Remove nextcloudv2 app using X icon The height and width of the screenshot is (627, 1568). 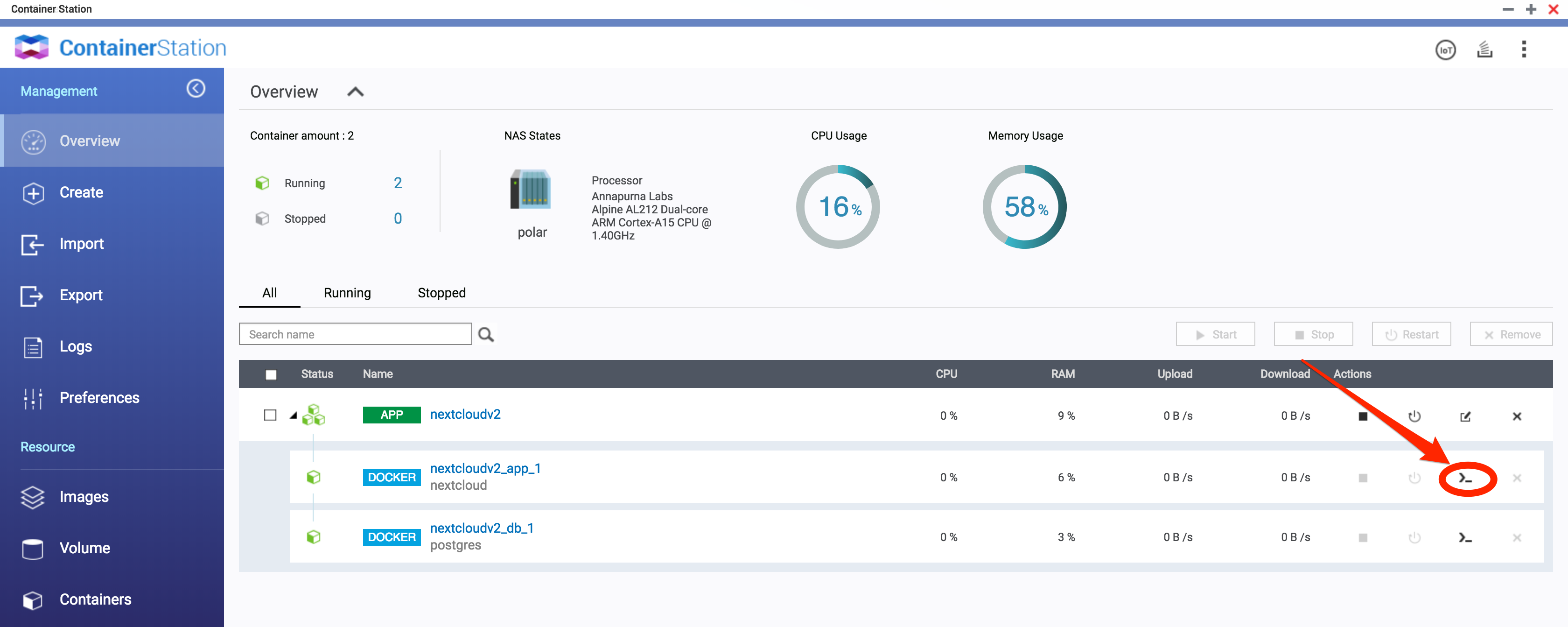pyautogui.click(x=1516, y=416)
